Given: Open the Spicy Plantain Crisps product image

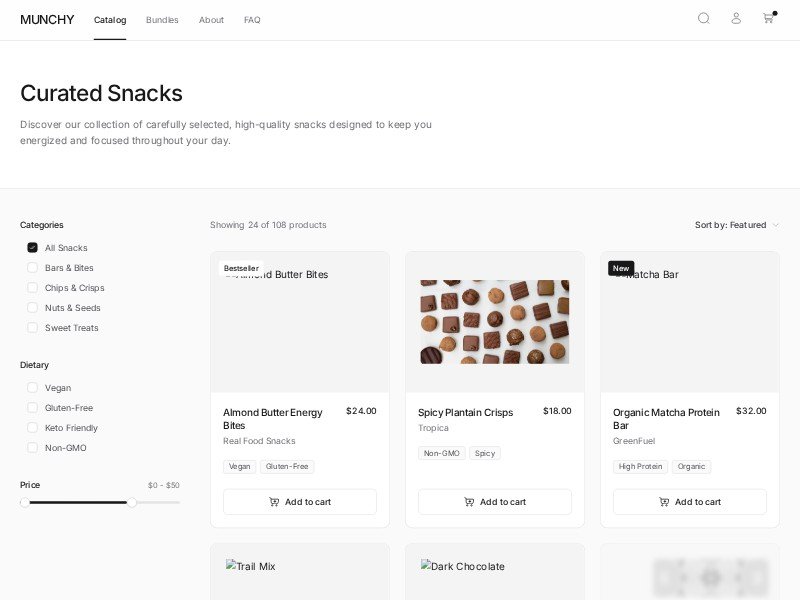Looking at the screenshot, I should 495,321.
